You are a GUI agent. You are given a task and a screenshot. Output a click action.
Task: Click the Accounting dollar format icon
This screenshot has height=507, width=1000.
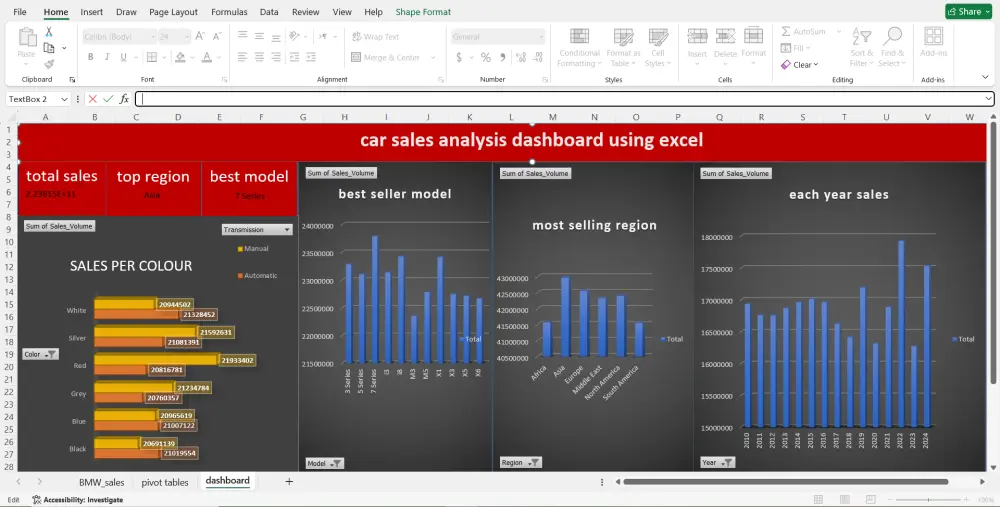459,57
